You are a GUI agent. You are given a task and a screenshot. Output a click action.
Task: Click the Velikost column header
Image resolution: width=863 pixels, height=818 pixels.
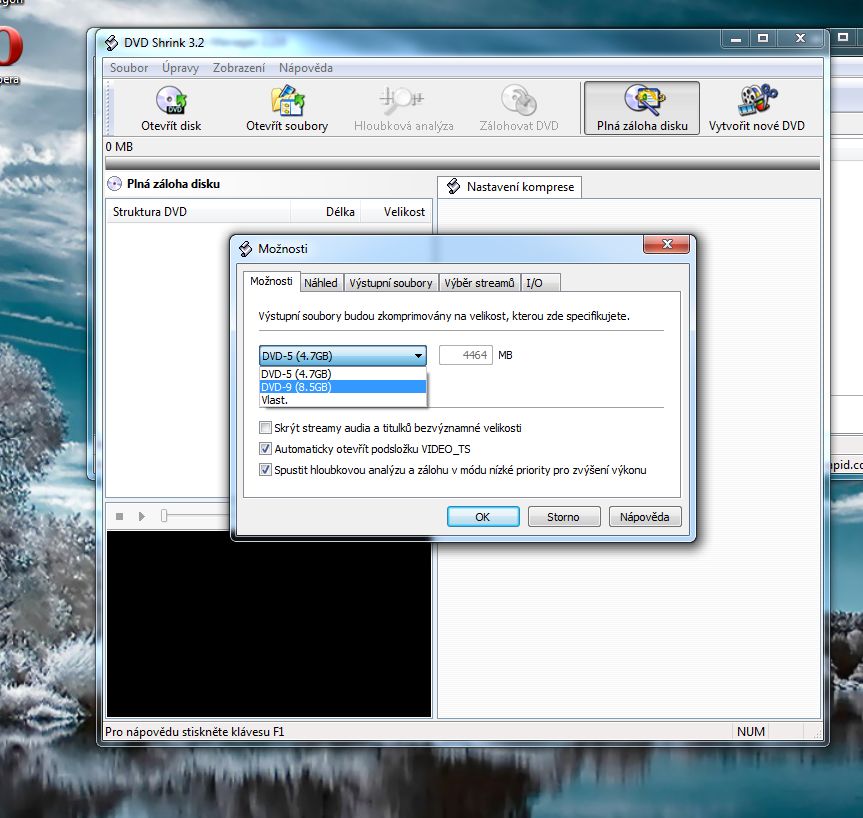click(396, 212)
